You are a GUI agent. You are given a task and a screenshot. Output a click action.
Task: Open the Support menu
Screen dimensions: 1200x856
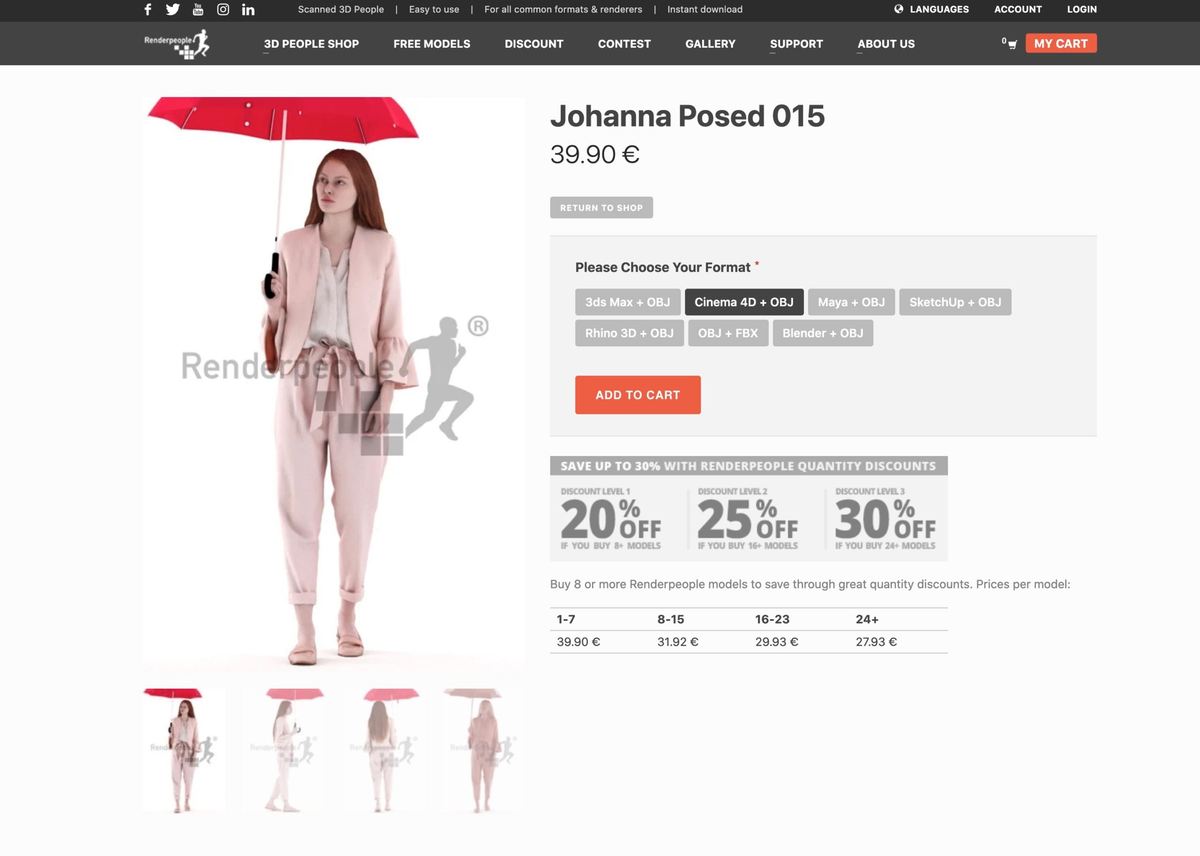796,44
